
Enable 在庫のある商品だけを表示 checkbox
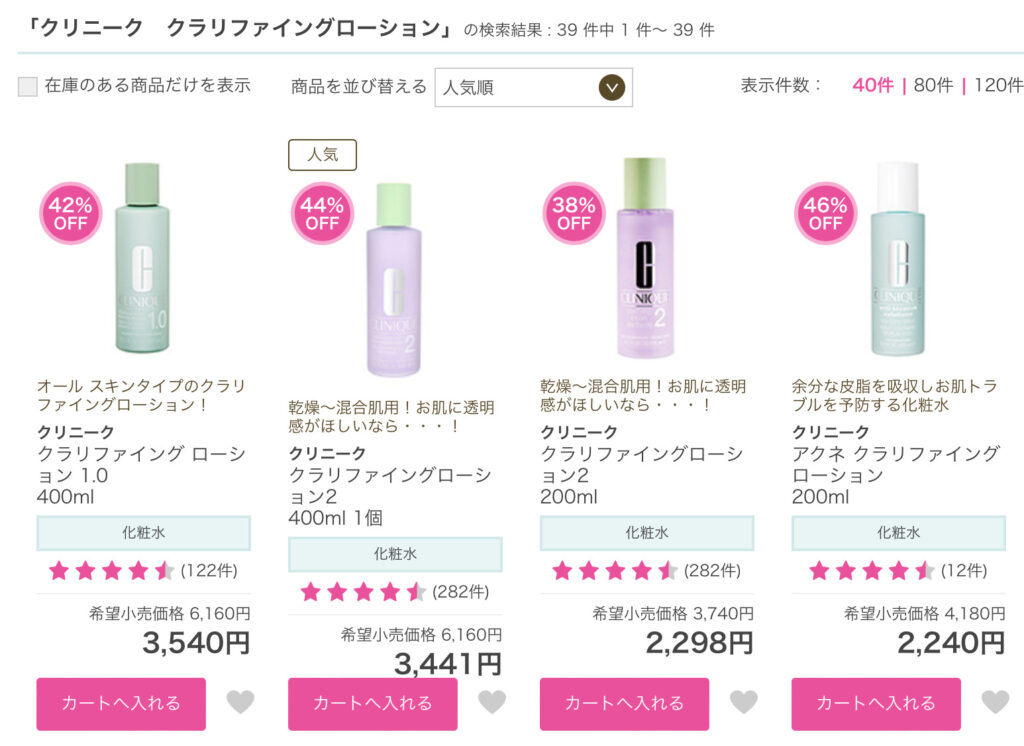click(27, 86)
